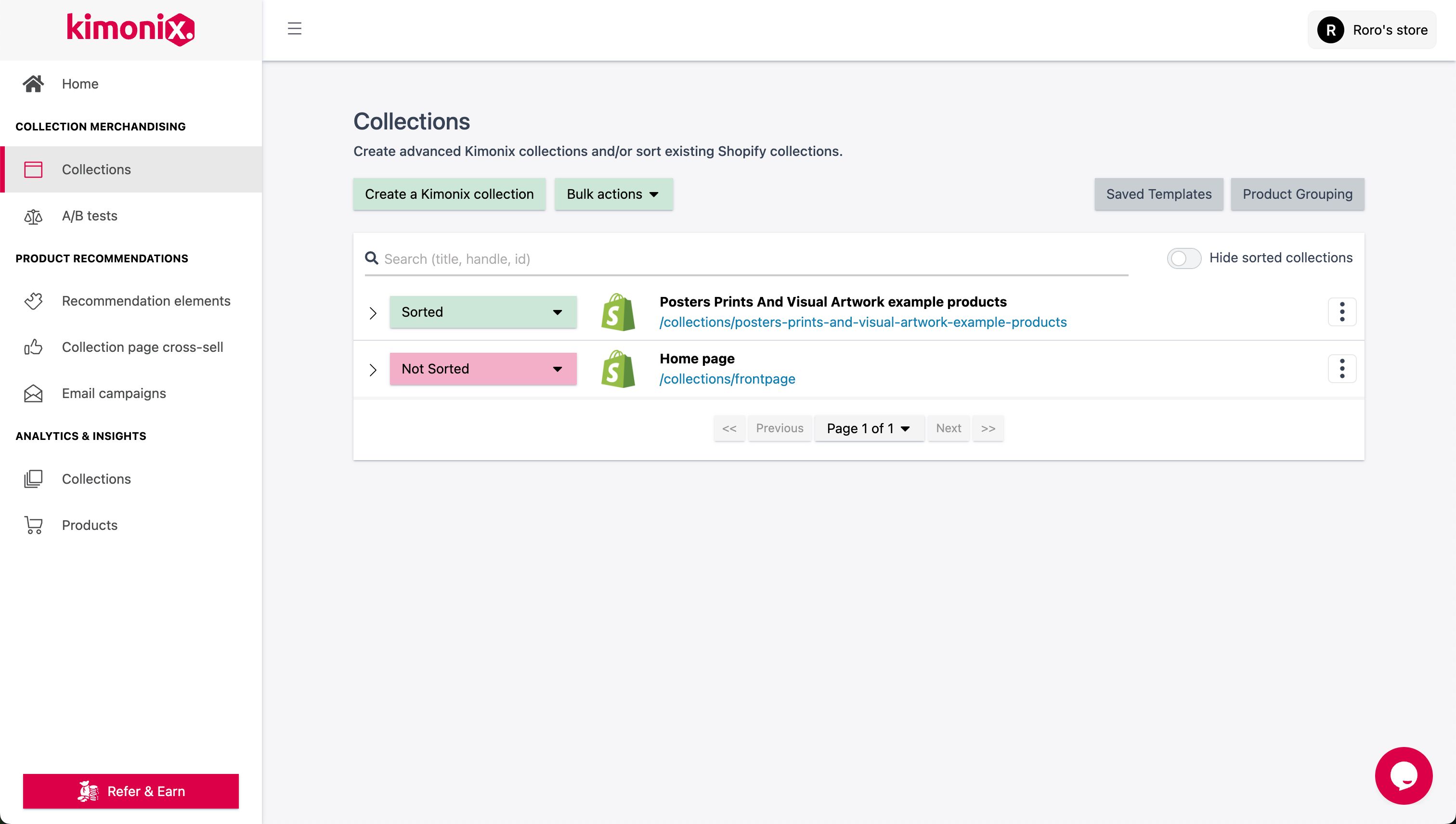This screenshot has width=1456, height=824.
Task: Click the Kimonix logo
Action: [x=130, y=29]
